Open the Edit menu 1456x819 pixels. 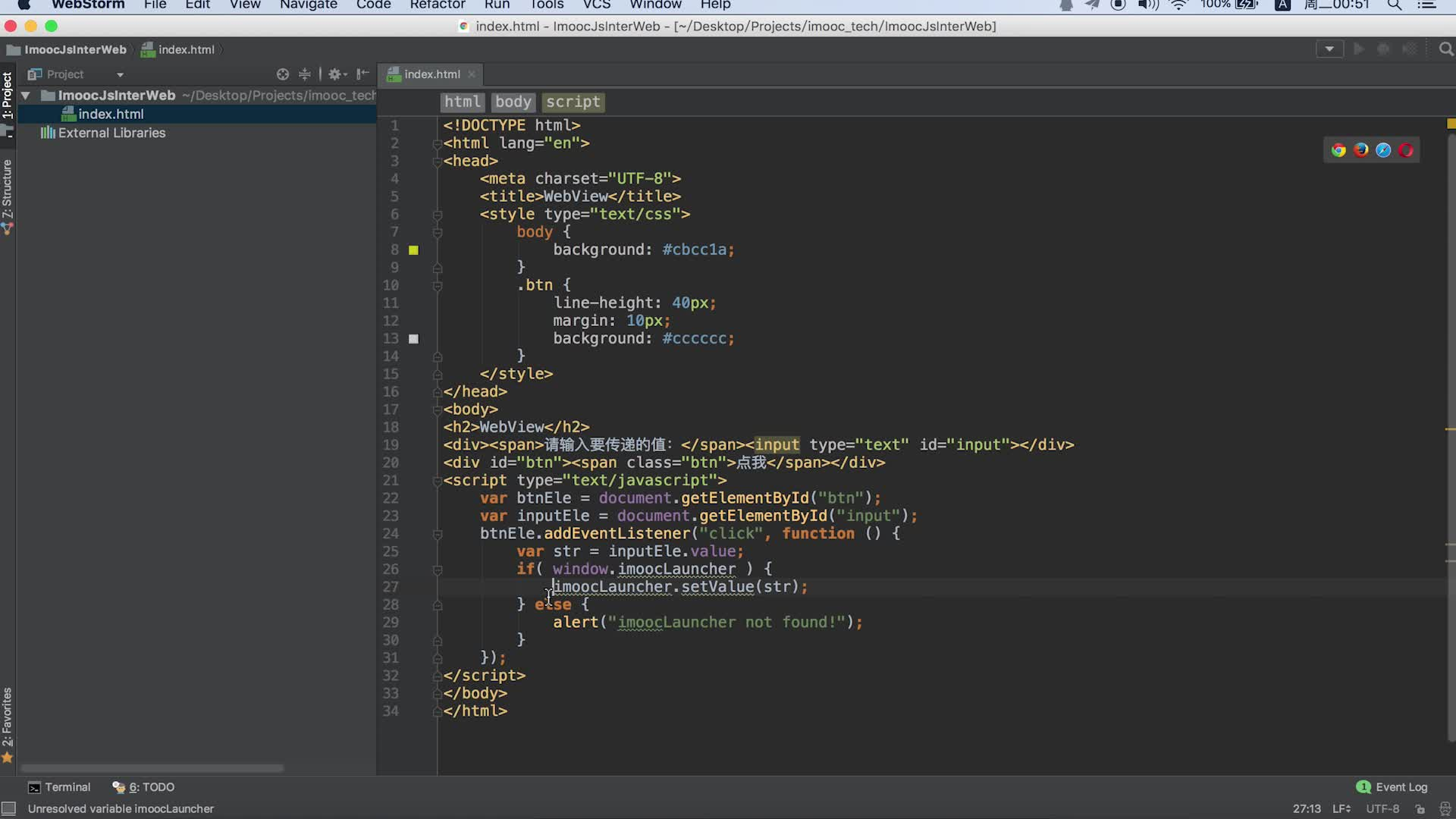pos(197,5)
